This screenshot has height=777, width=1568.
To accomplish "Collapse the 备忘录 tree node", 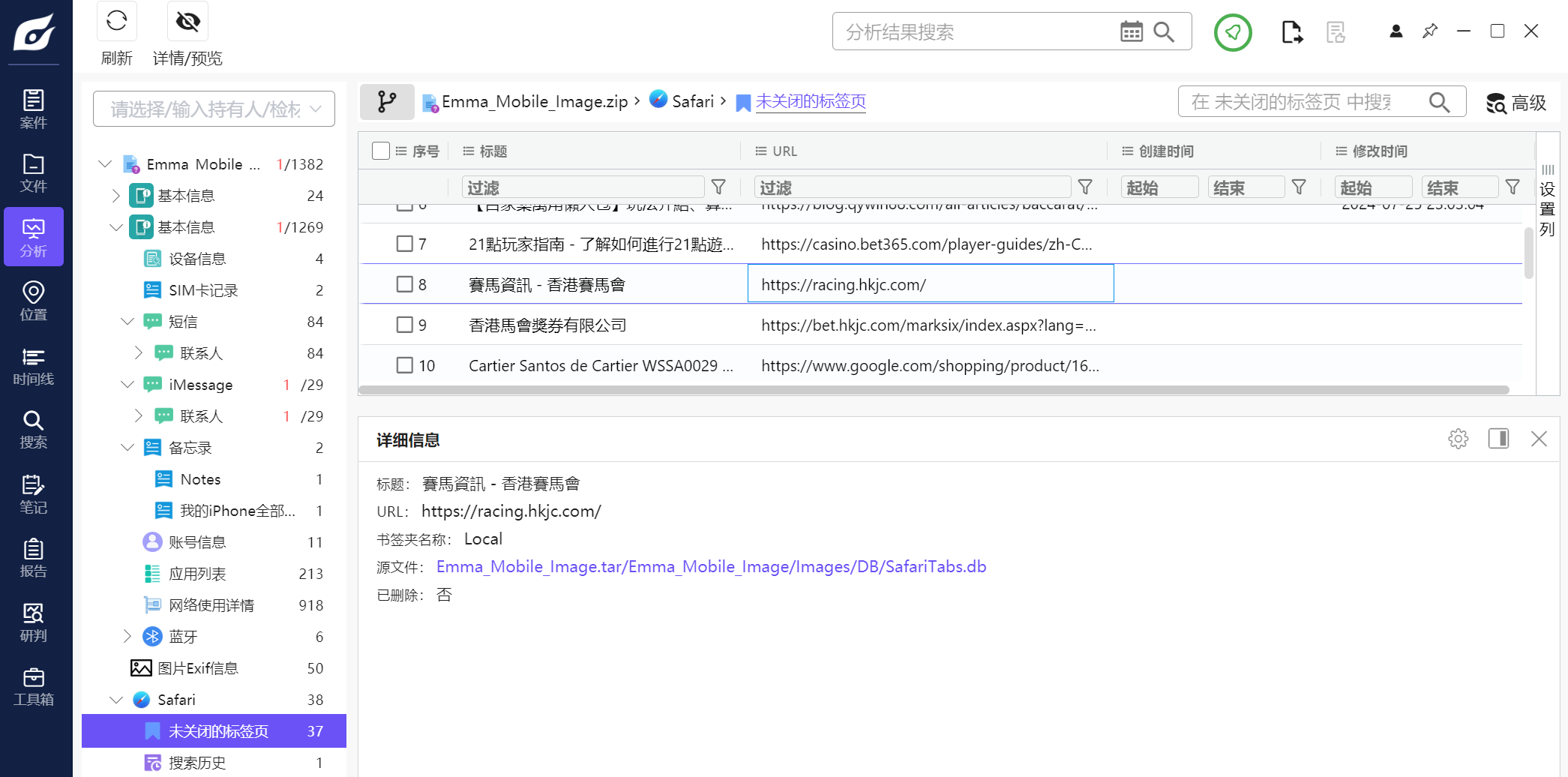I will (x=127, y=448).
